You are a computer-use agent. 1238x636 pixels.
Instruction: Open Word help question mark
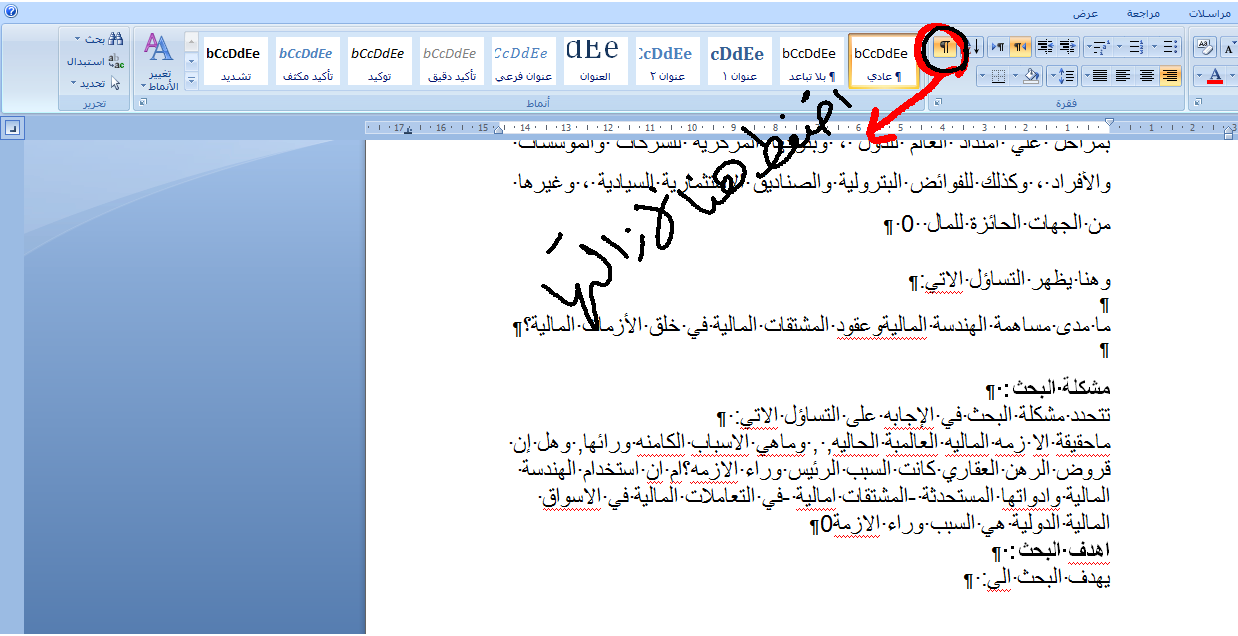[x=12, y=10]
